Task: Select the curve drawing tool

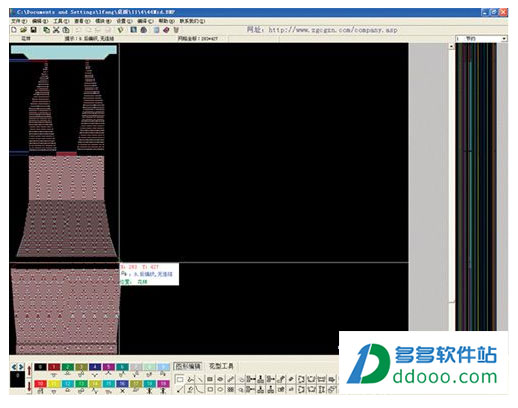Action: 200,389
